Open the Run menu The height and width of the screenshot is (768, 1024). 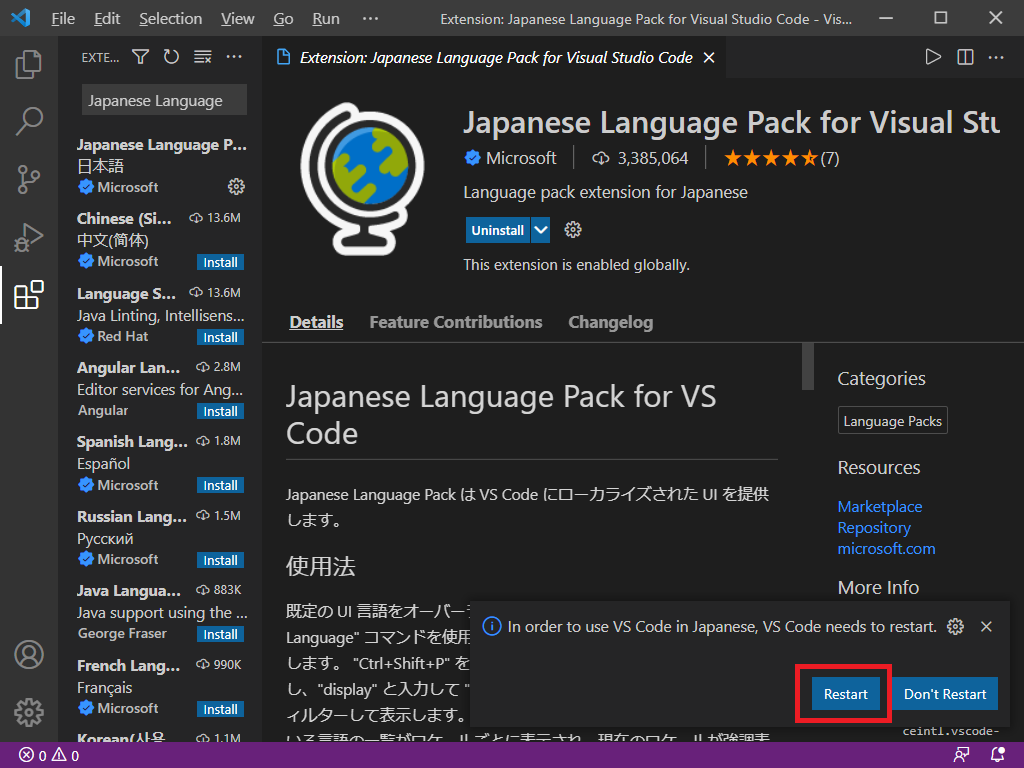coord(326,18)
